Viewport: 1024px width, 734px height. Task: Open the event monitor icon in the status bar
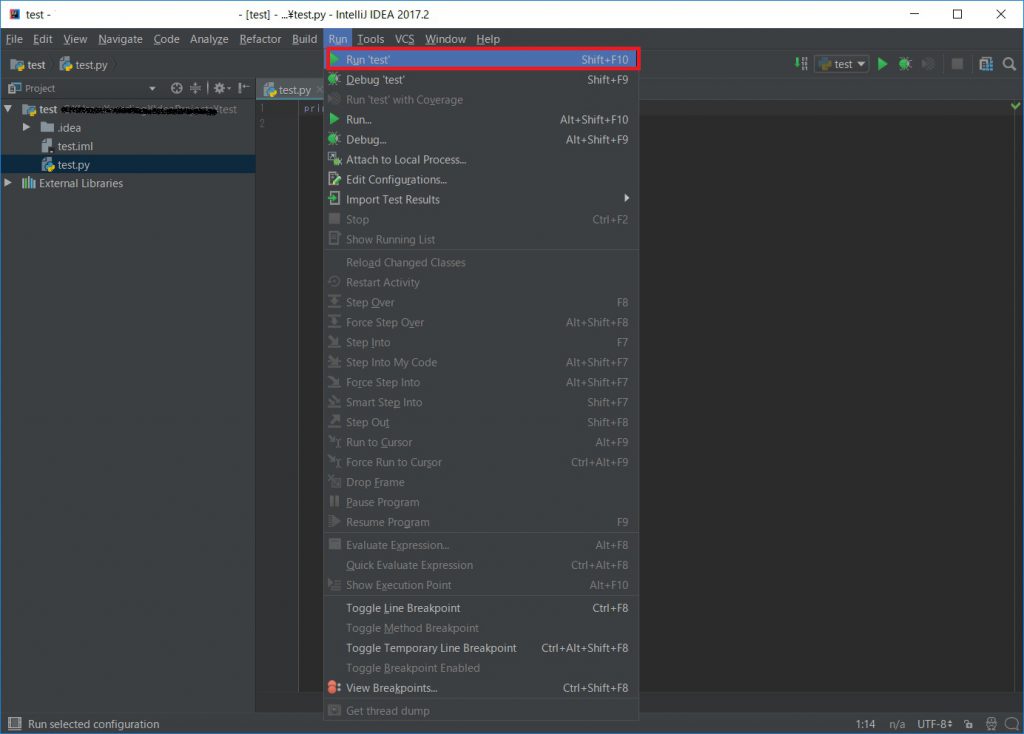click(x=991, y=724)
